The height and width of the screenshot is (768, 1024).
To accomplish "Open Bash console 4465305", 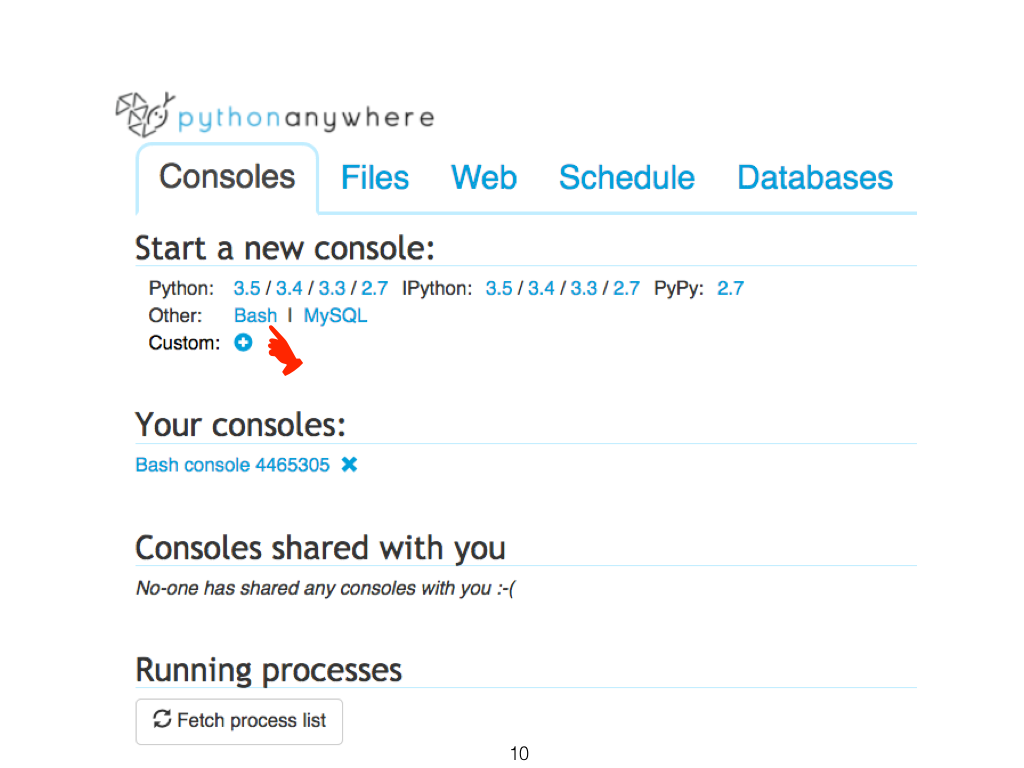I will point(232,464).
